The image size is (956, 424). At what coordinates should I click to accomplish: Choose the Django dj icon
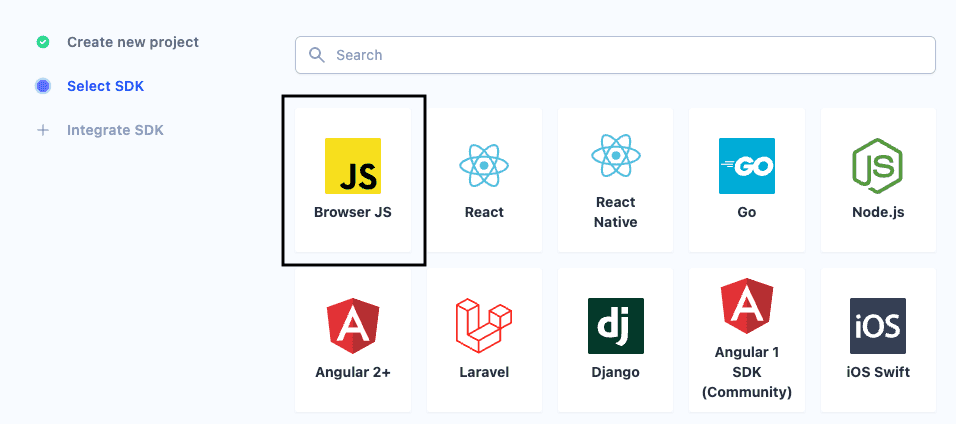[615, 325]
